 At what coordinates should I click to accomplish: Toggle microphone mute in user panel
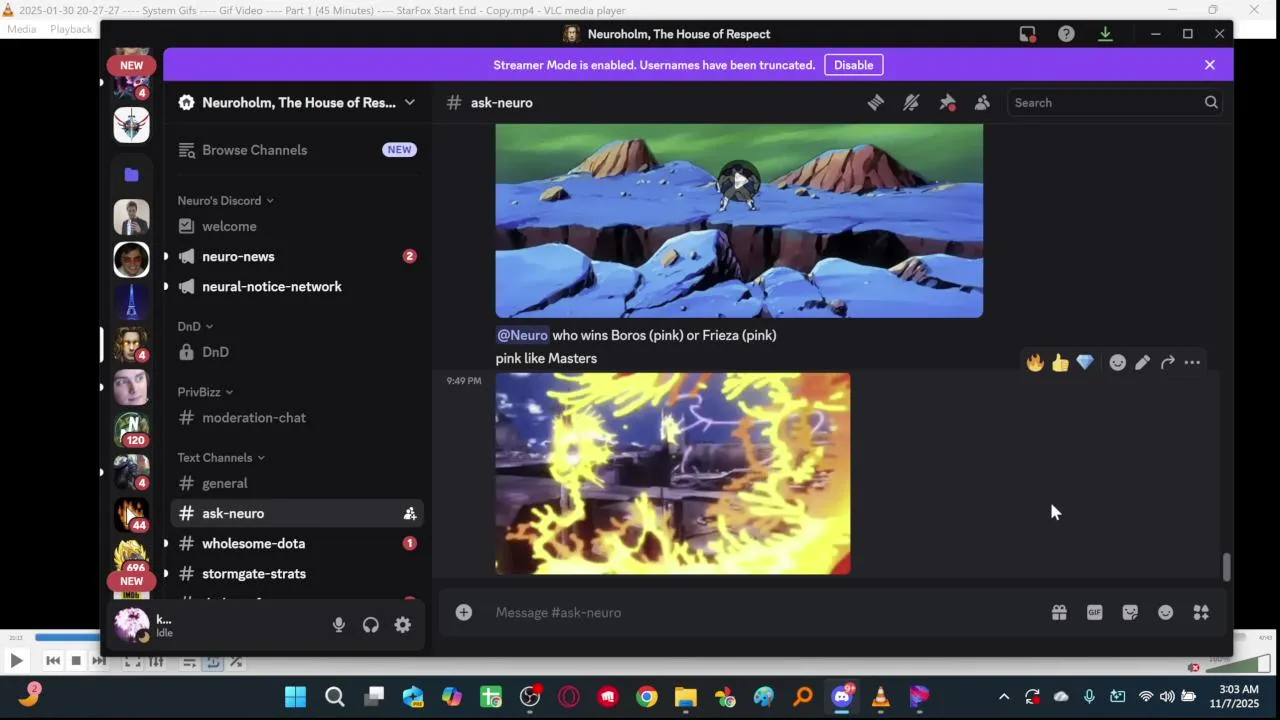tap(339, 625)
